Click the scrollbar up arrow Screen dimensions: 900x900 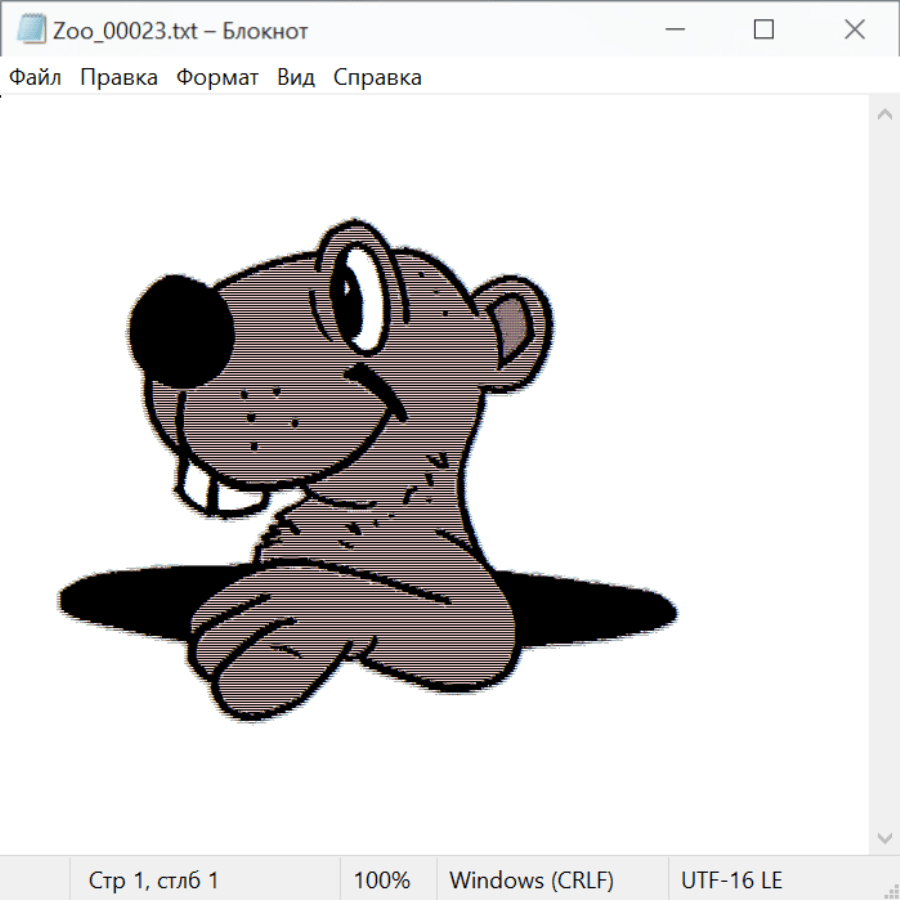coord(884,115)
